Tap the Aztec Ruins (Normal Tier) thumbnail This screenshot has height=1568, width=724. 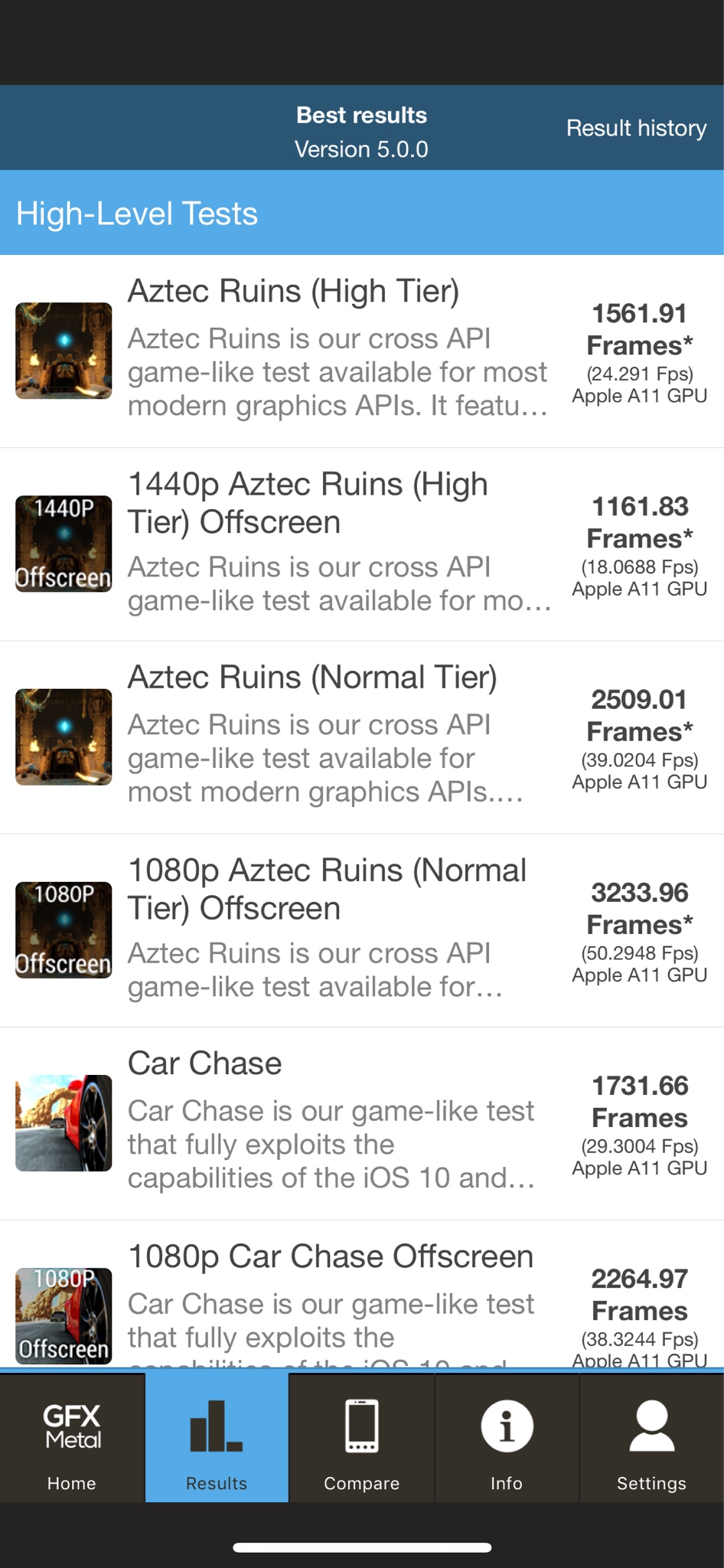click(x=64, y=737)
